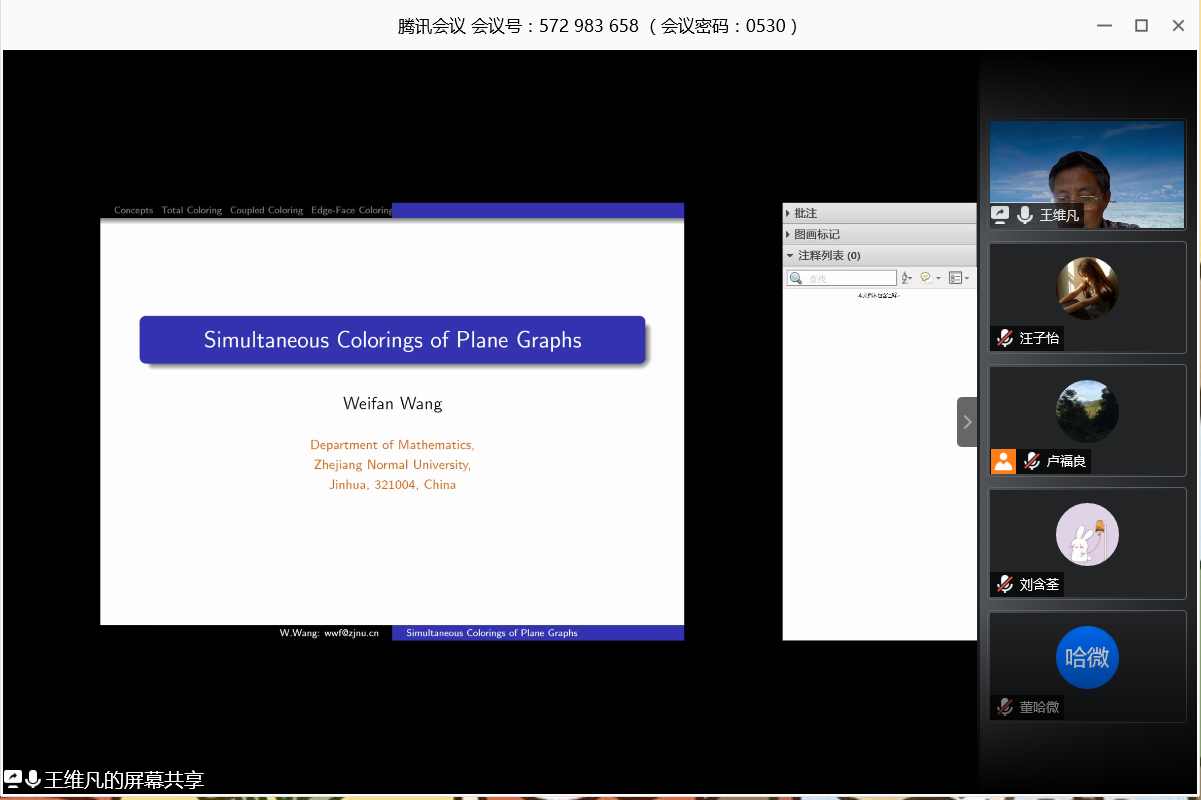Go to the Total Coloring slide section
Screen dimensions: 1201x800
(191, 211)
